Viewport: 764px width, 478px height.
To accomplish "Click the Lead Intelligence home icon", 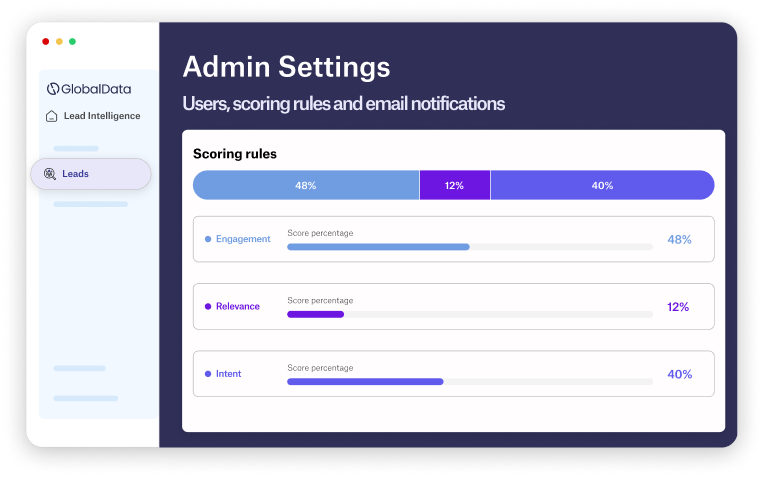I will 51,116.
